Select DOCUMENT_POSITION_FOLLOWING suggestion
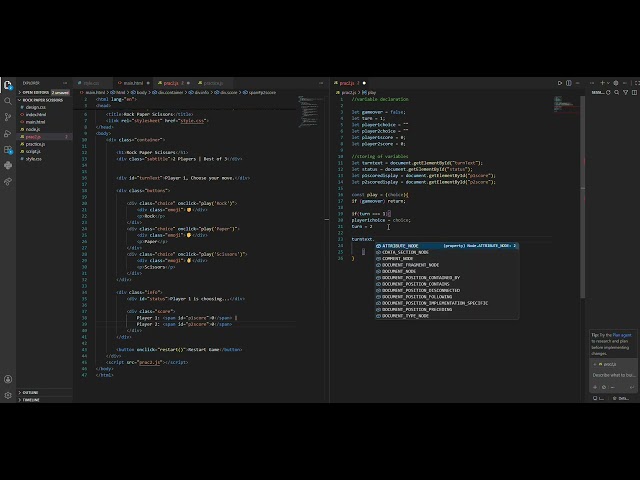This screenshot has width=640, height=480. 447,297
